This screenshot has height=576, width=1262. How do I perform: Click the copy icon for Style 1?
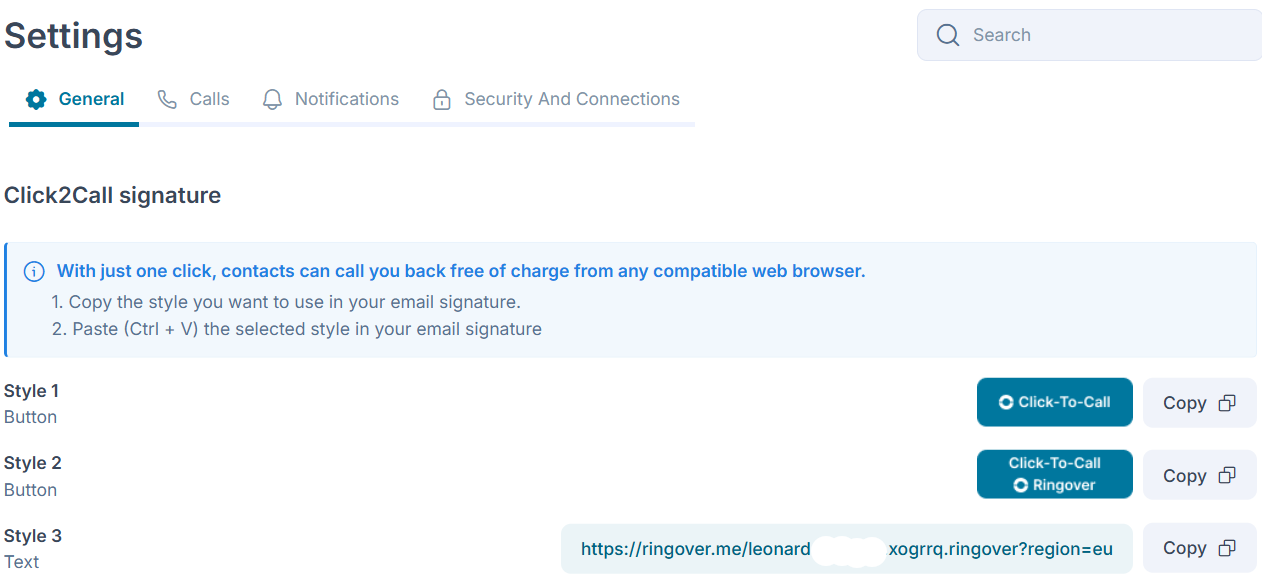click(x=1227, y=403)
